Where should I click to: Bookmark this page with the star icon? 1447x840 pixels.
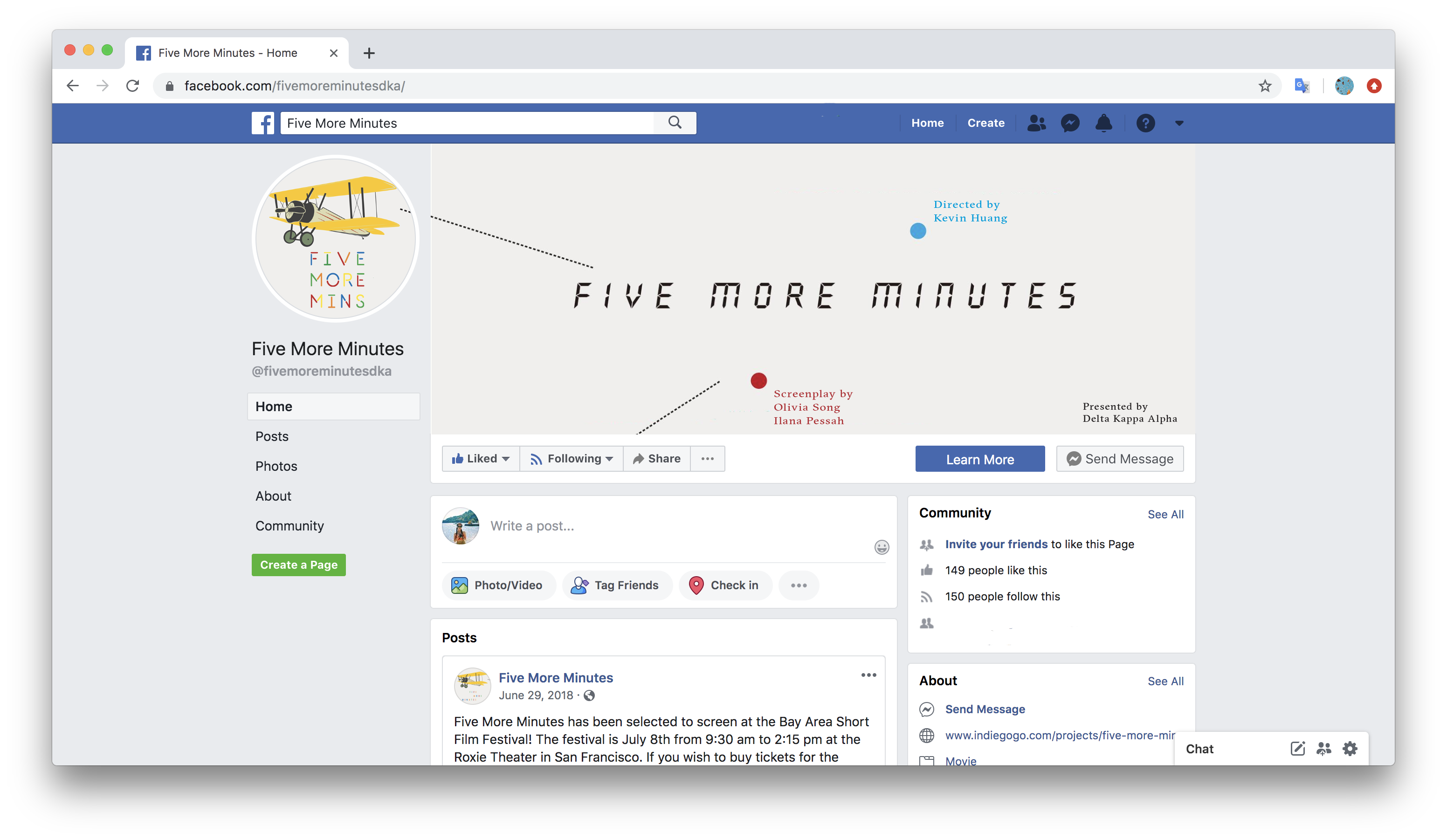[x=1264, y=86]
